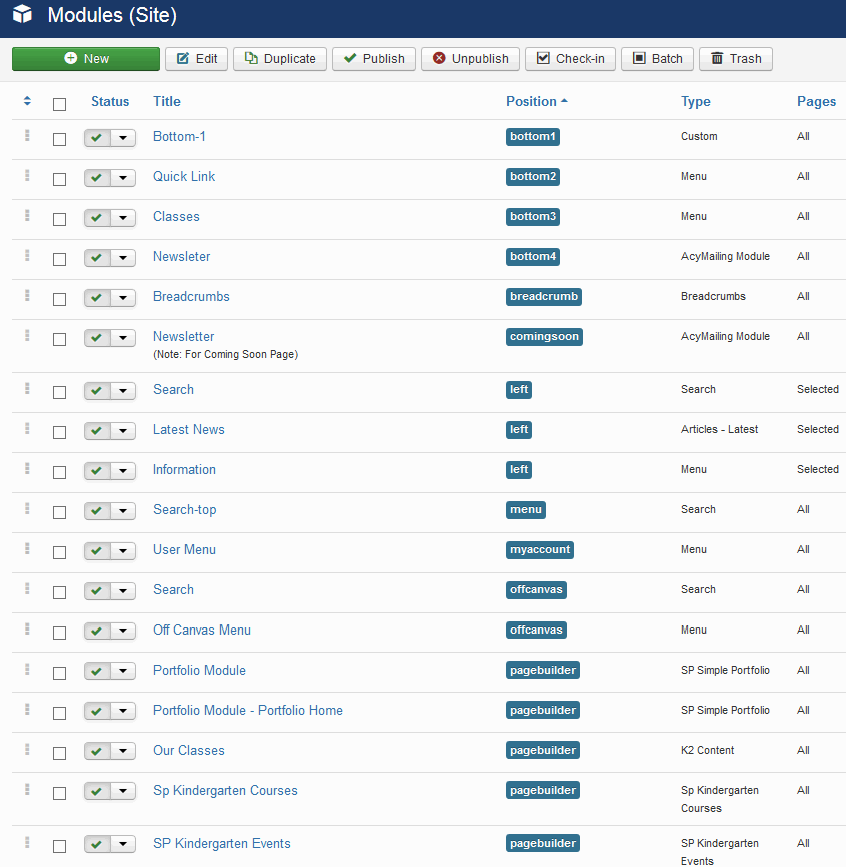Screen dimensions: 846x867
Task: Click drag handle icon for Latest News row
Action: coord(27,429)
